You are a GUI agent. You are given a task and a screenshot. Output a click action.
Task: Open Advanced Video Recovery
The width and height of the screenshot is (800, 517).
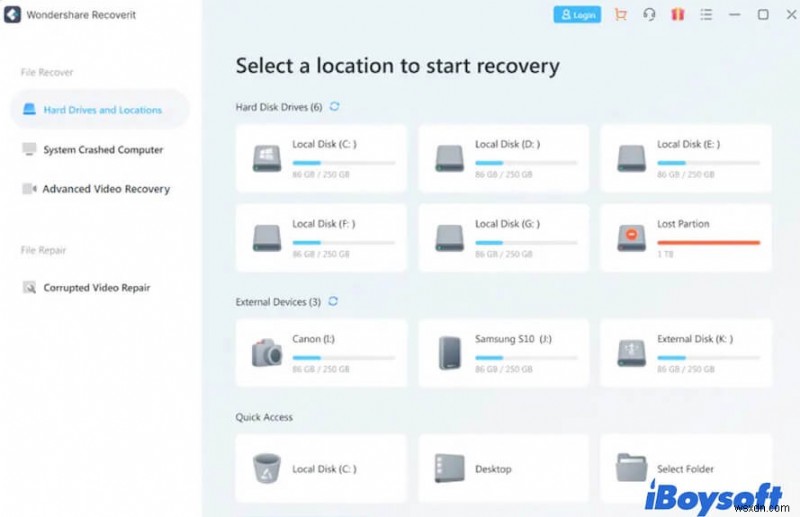point(106,189)
